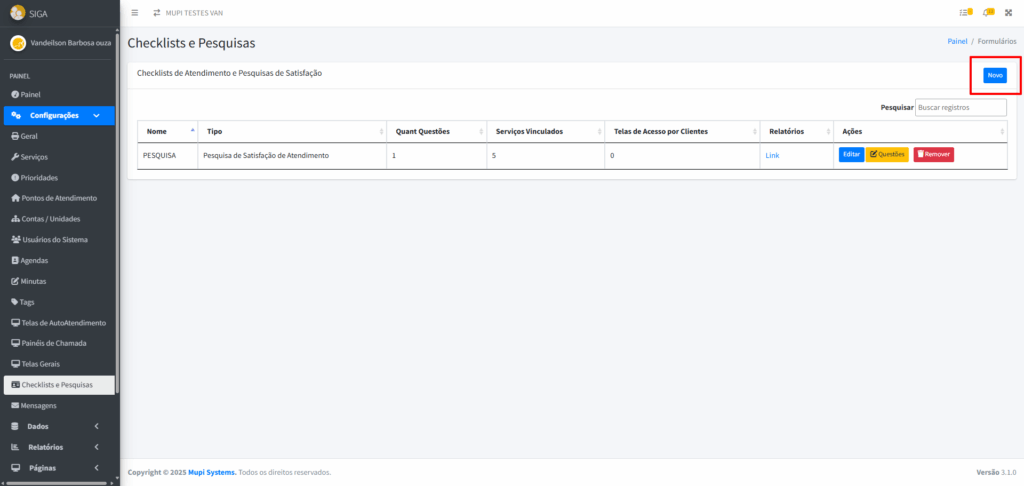Click the user avatar of Vandeilson Barbosa
This screenshot has width=1024, height=486.
click(17, 43)
